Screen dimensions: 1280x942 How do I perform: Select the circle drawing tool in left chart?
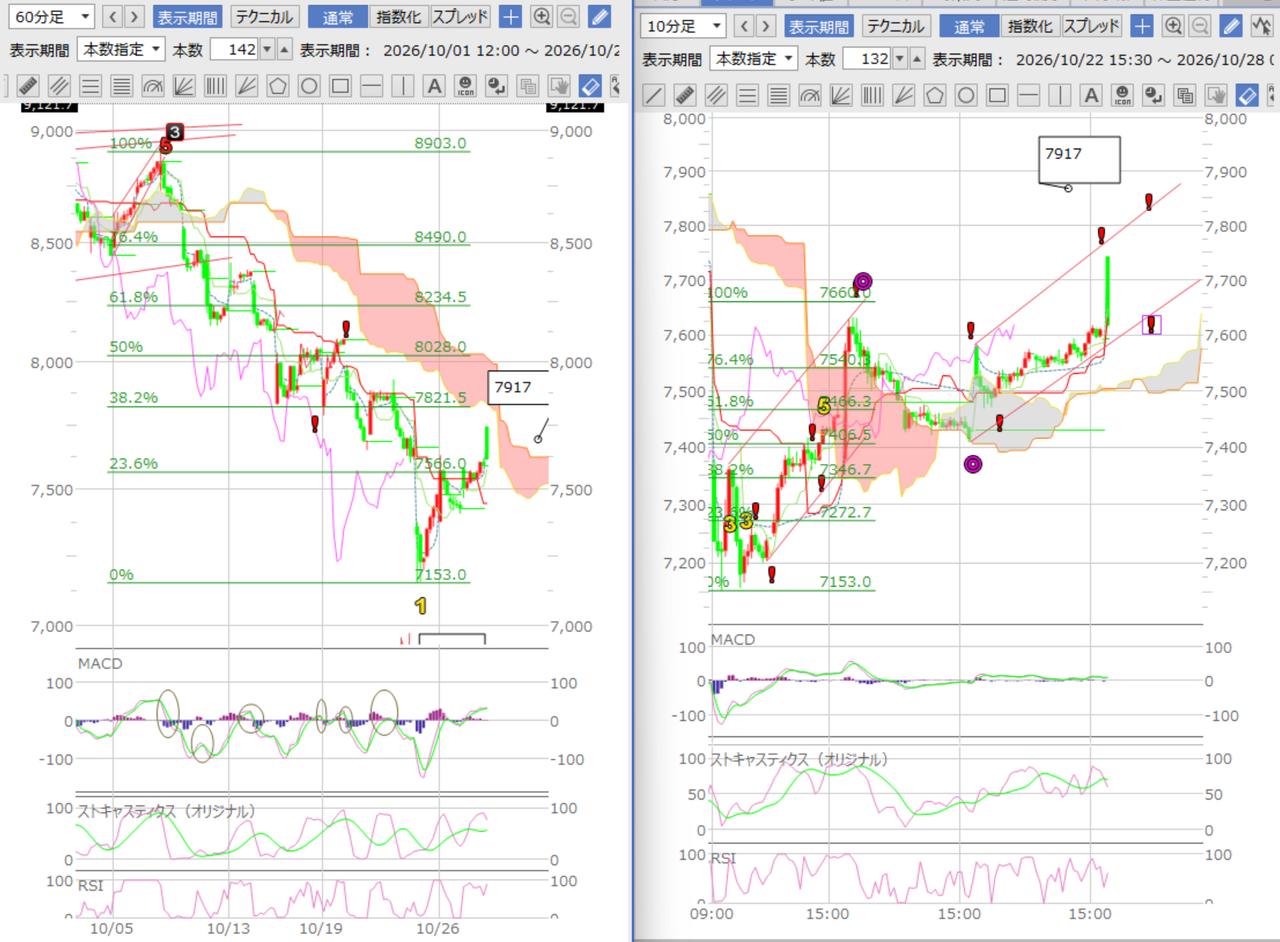pyautogui.click(x=308, y=86)
